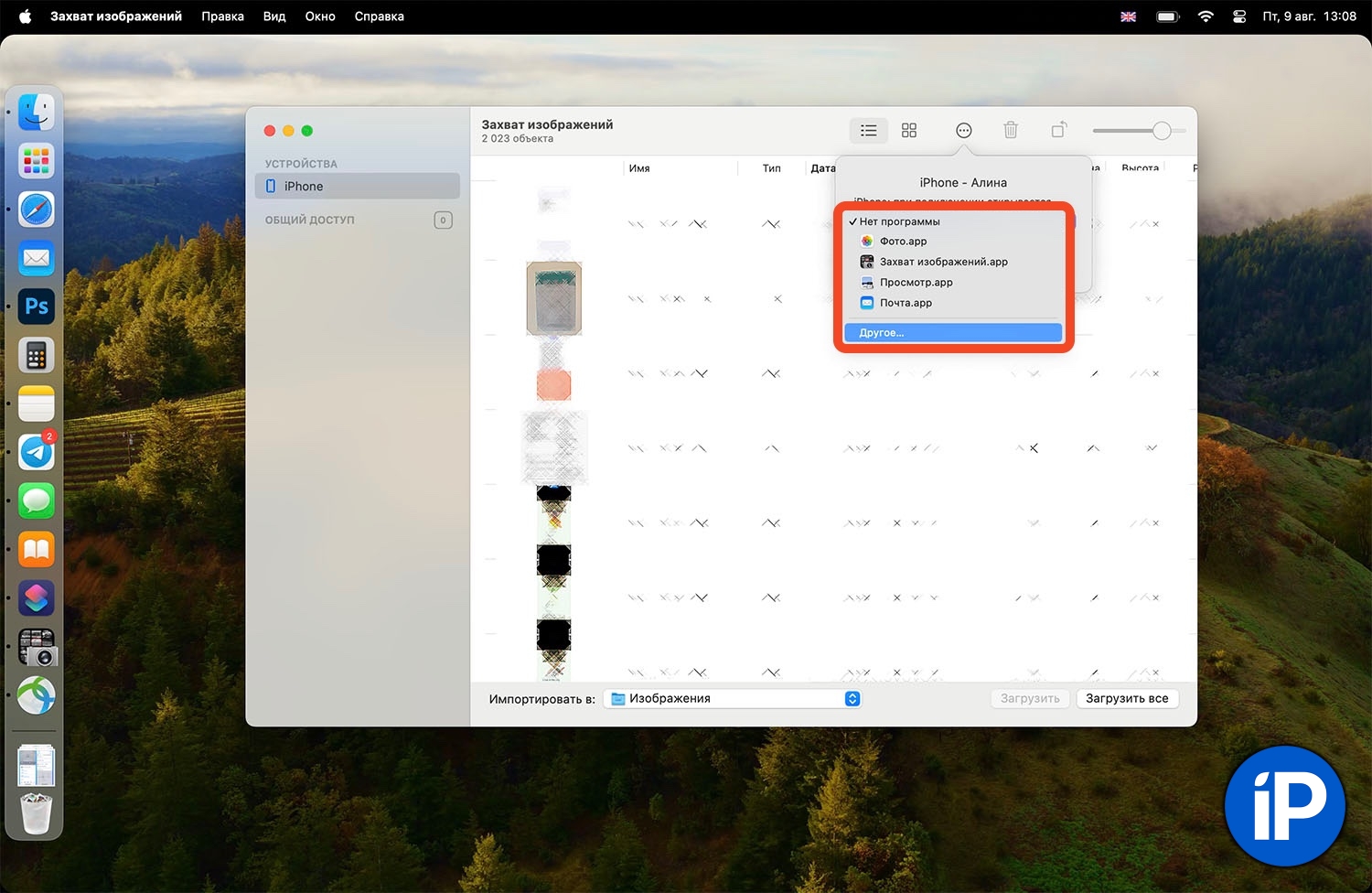Image resolution: width=1372 pixels, height=893 pixels.
Task: Click the trash delete icon in toolbar
Action: [x=1011, y=131]
